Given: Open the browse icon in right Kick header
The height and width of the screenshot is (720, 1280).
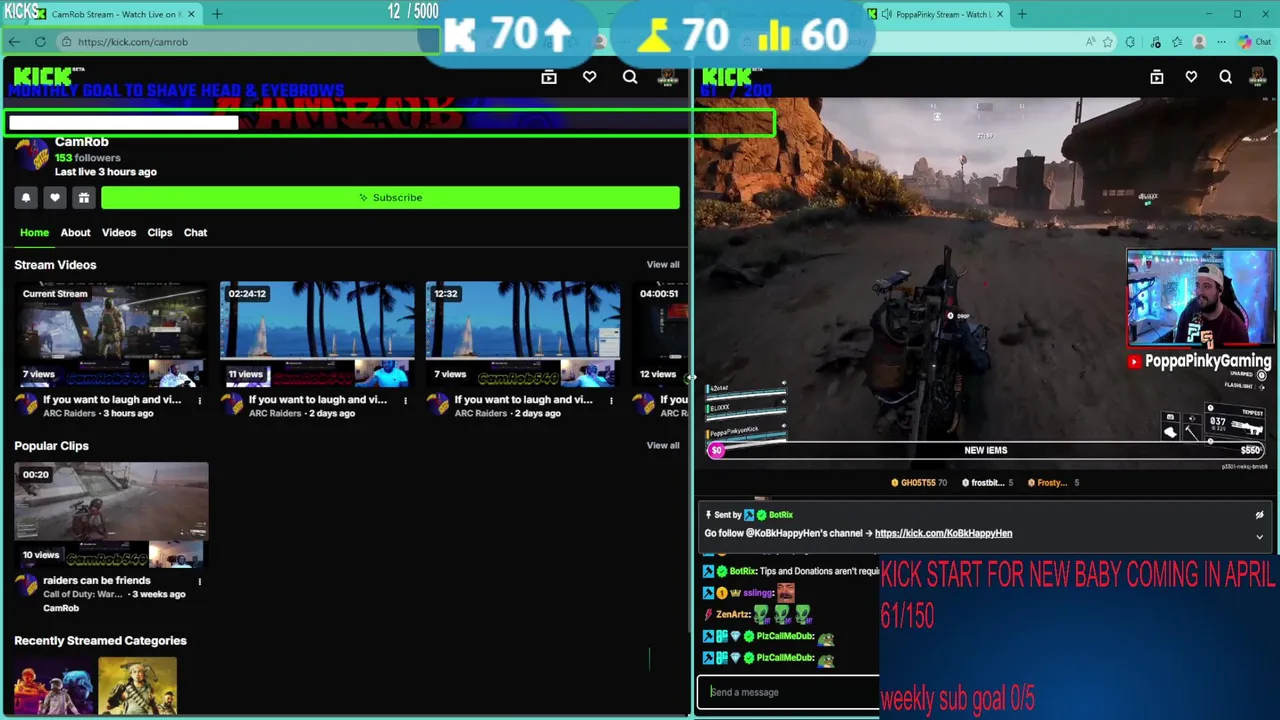Looking at the screenshot, I should click(x=1157, y=77).
